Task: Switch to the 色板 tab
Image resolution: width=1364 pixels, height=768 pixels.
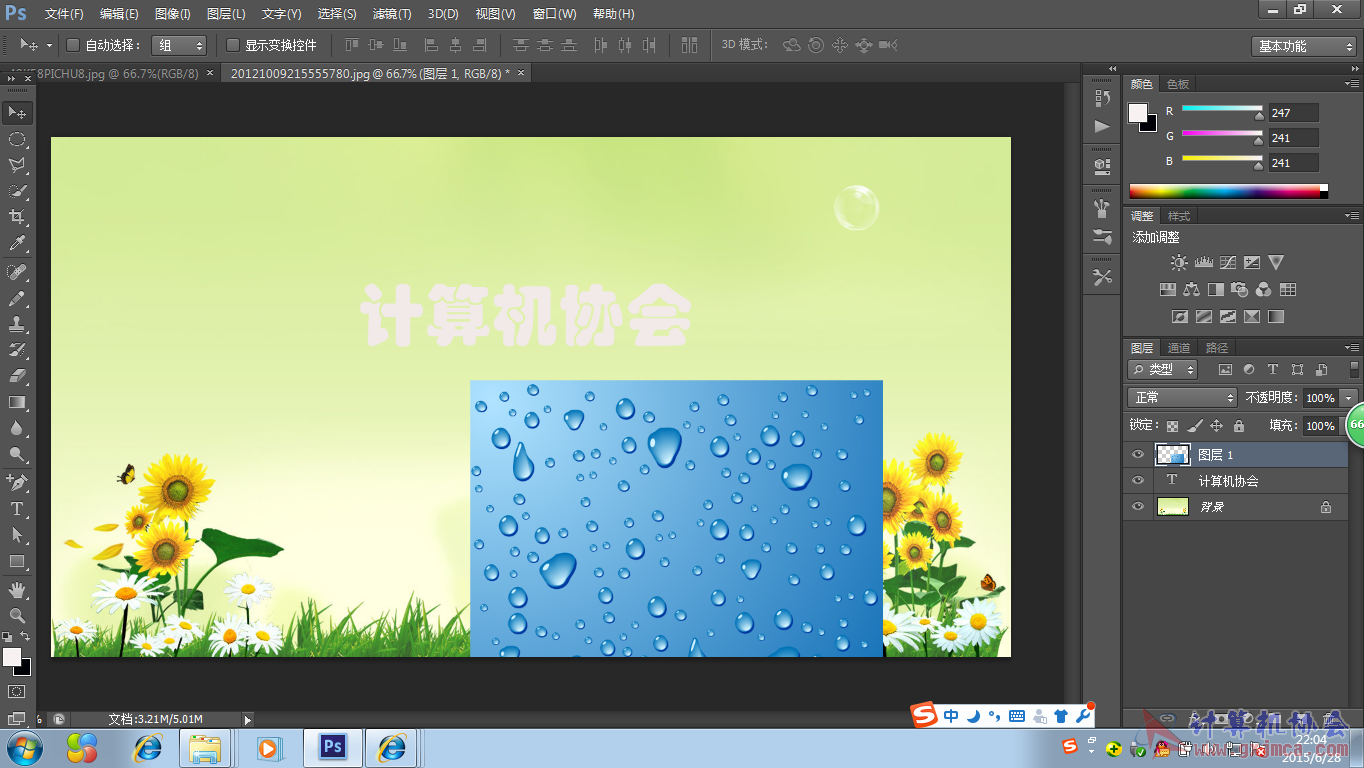Action: click(x=1178, y=84)
